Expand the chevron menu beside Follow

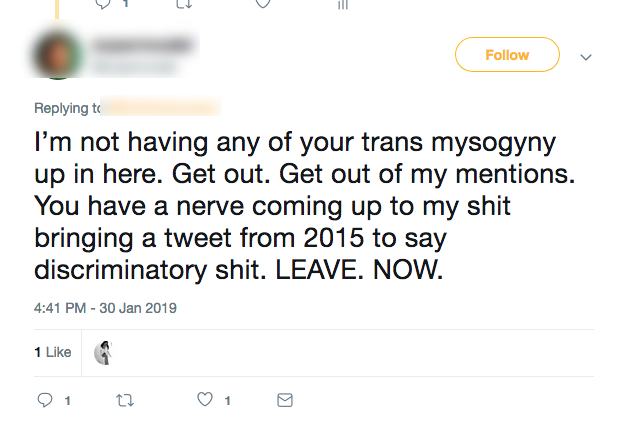(586, 57)
